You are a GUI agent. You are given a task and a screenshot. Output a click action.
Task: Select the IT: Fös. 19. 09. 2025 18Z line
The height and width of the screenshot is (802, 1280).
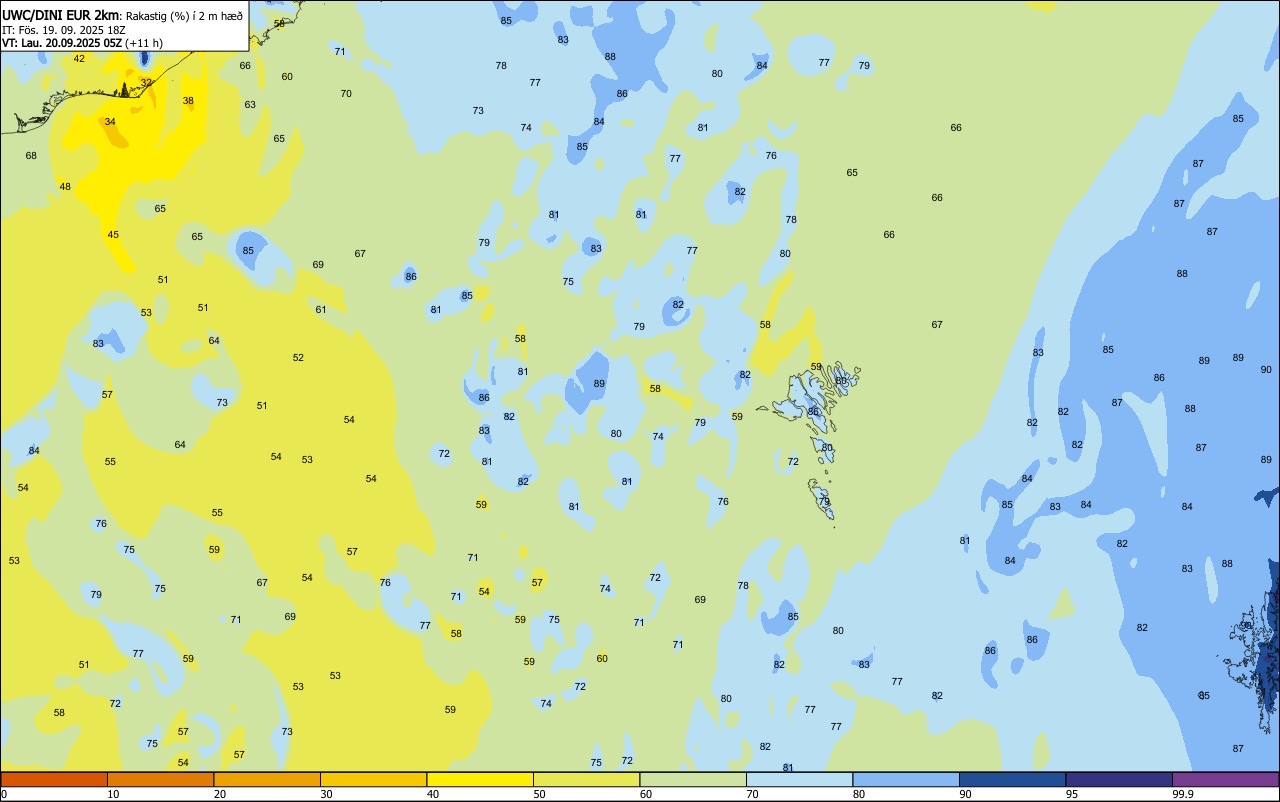click(x=64, y=30)
